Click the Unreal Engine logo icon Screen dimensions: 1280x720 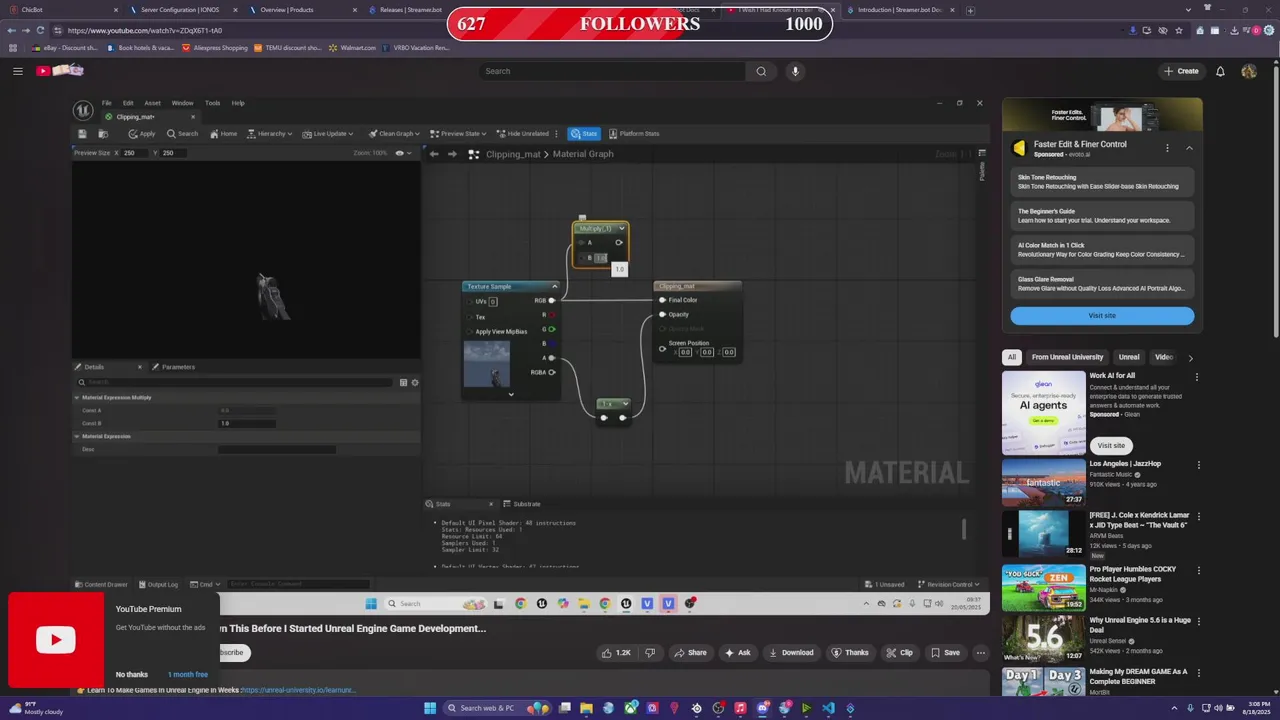coord(83,110)
